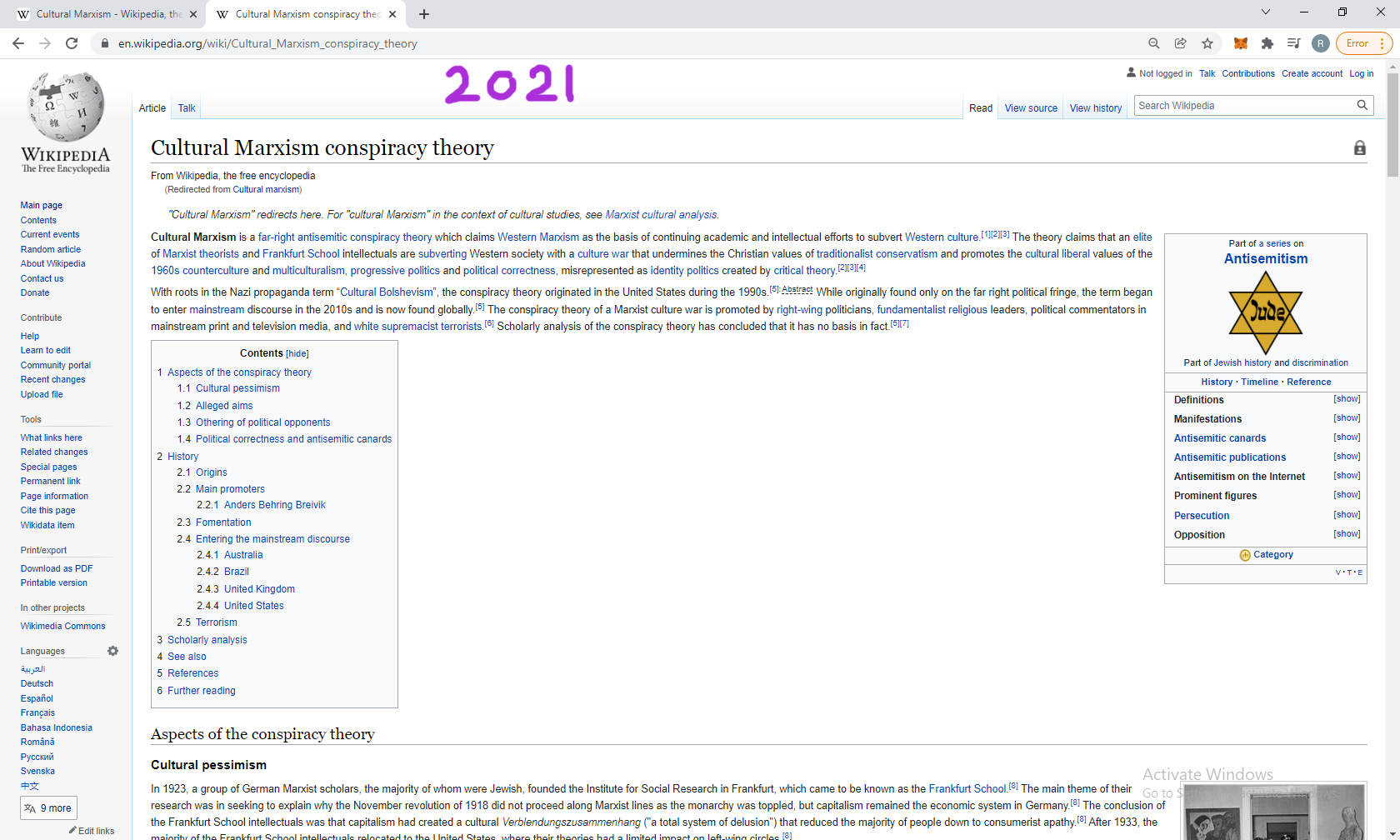Open a new browser tab with plus icon
The height and width of the screenshot is (840, 1400).
pos(424,14)
